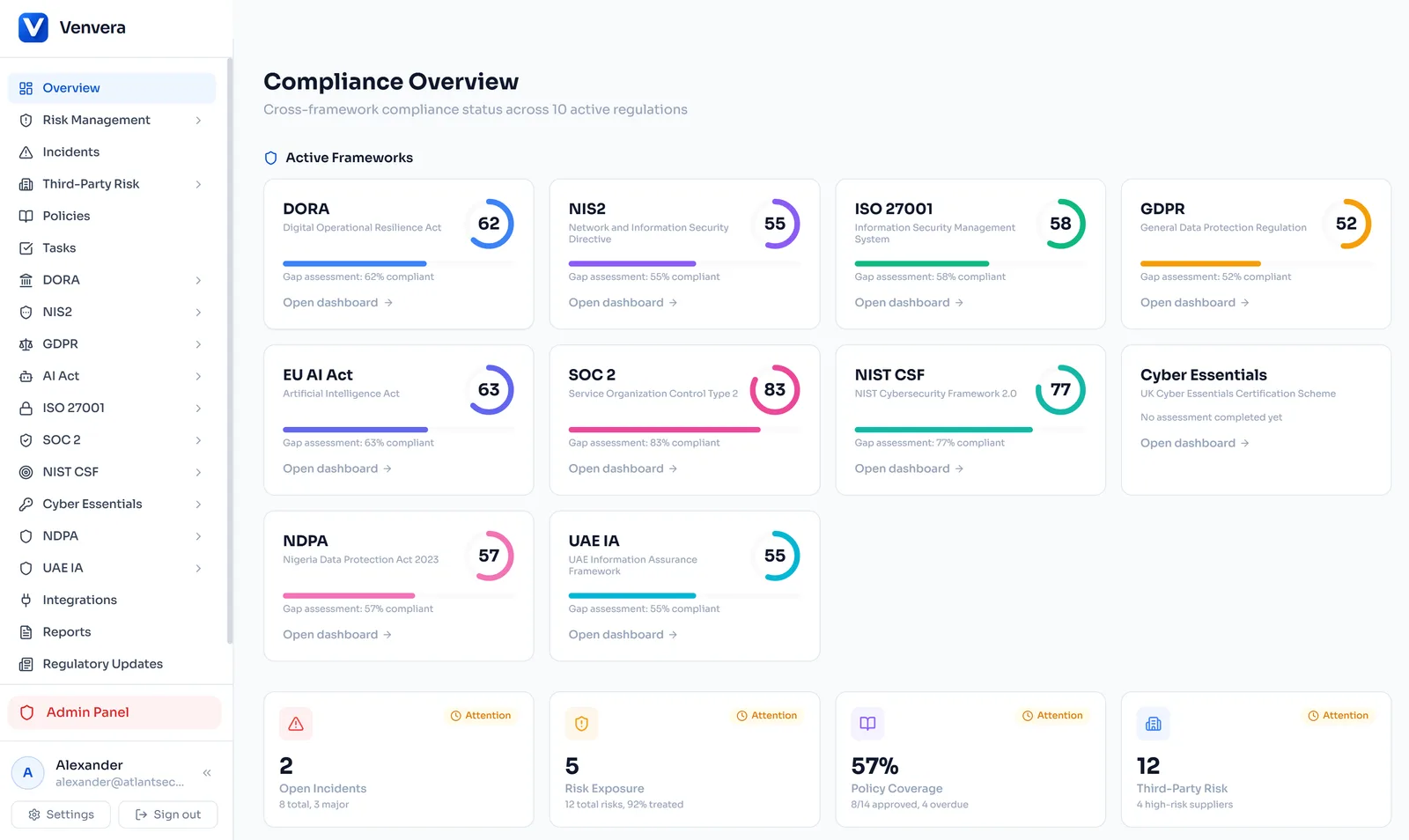Screen dimensions: 1409x840
Task: Open dashboard link on NDPA card
Action: click(338, 635)
